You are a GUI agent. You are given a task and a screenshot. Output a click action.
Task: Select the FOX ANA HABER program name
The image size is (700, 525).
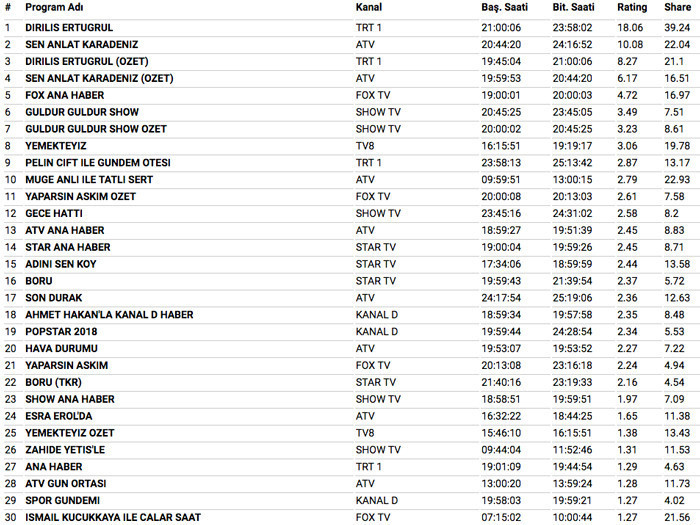66,95
